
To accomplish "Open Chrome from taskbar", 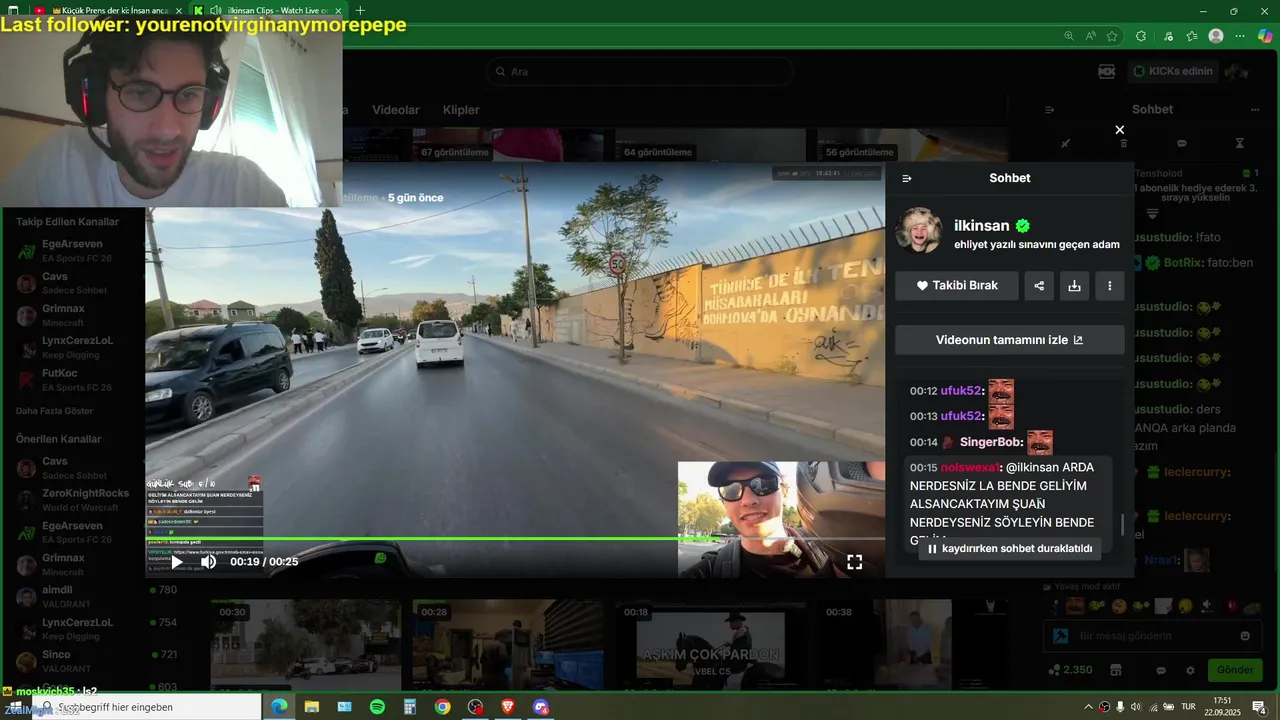I will (442, 707).
